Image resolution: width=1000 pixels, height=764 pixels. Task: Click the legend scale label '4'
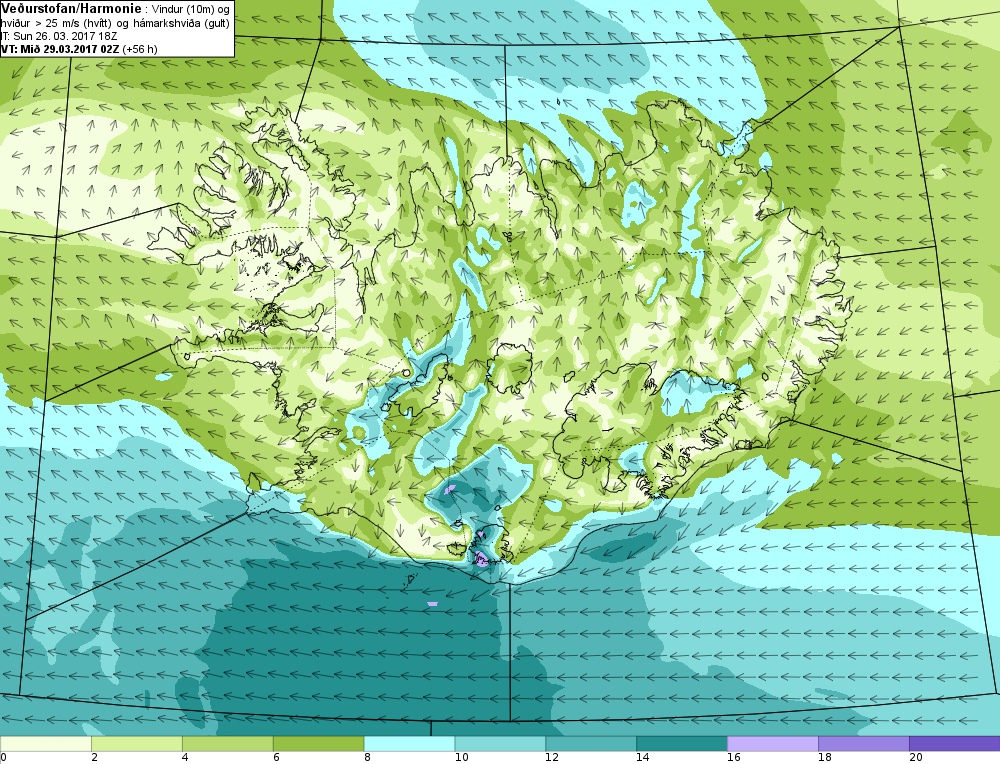(185, 758)
